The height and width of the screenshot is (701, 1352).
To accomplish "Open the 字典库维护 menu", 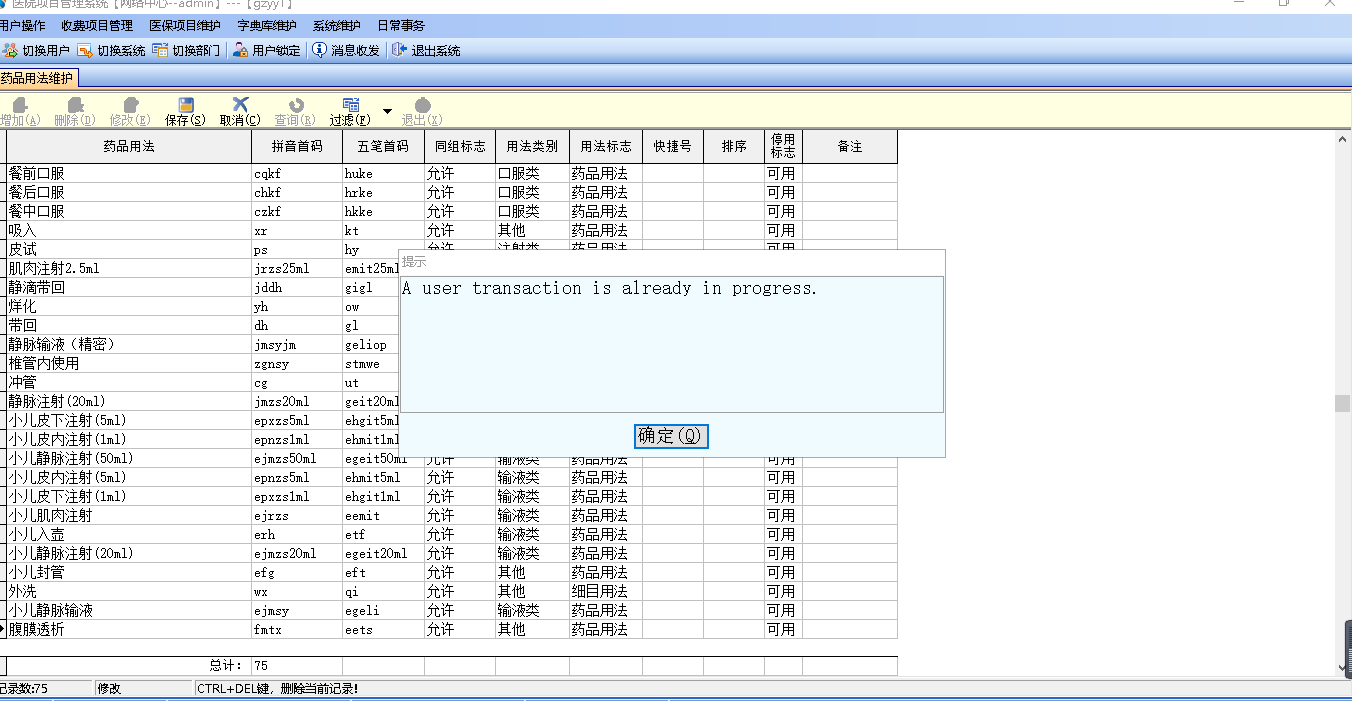I will [267, 26].
